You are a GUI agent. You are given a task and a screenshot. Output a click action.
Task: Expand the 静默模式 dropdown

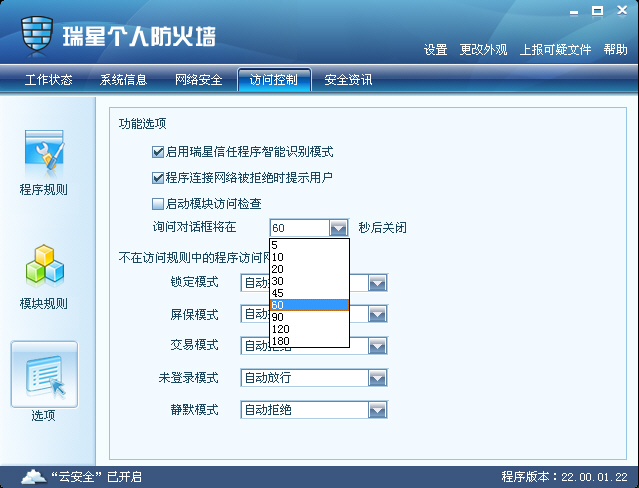(x=377, y=410)
